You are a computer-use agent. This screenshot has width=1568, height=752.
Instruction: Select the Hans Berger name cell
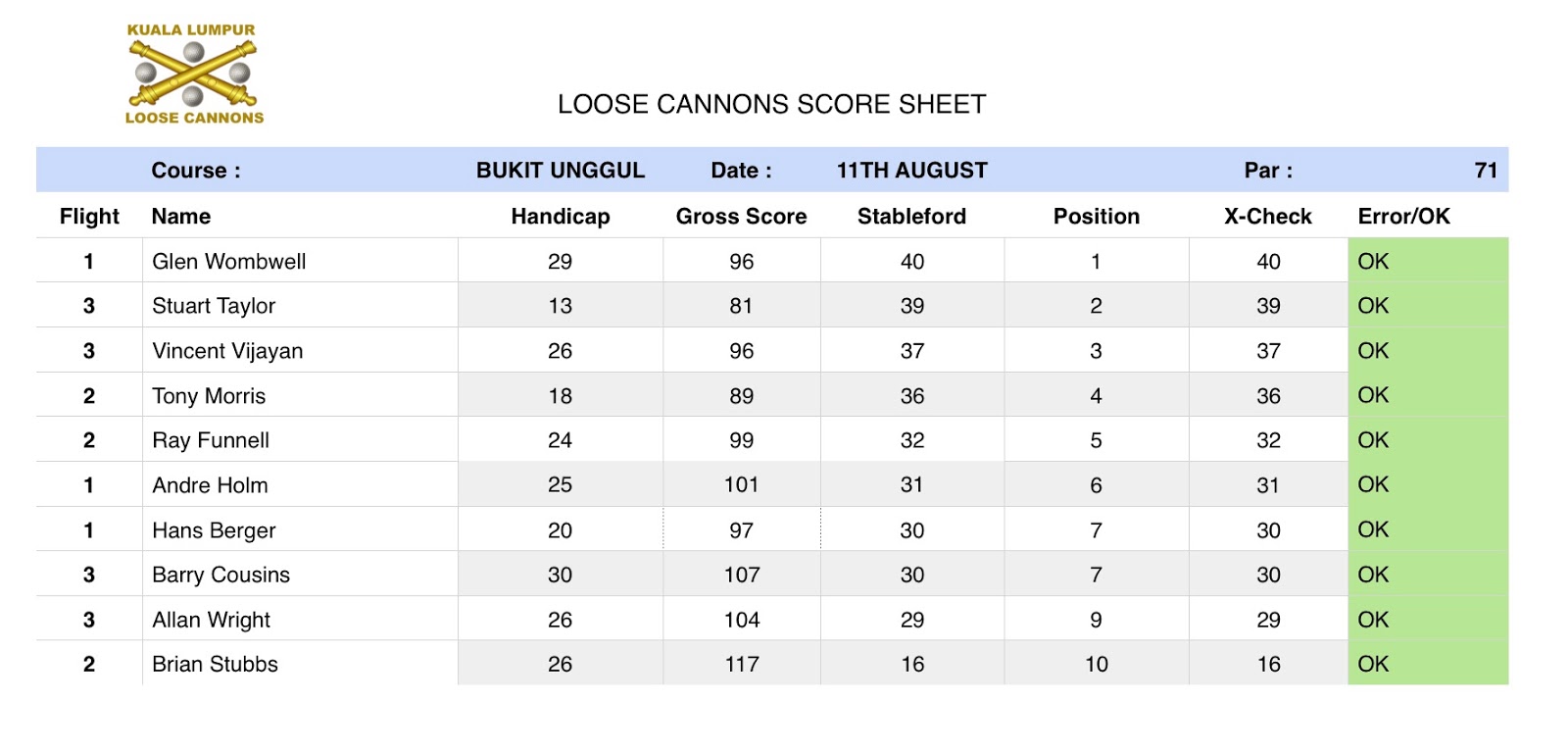tap(214, 530)
